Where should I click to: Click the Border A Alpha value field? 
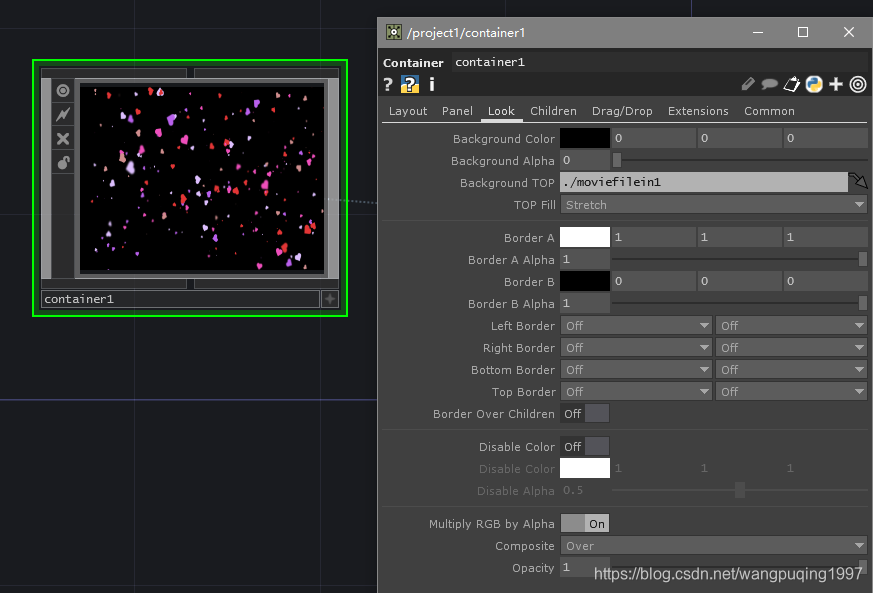(x=585, y=259)
